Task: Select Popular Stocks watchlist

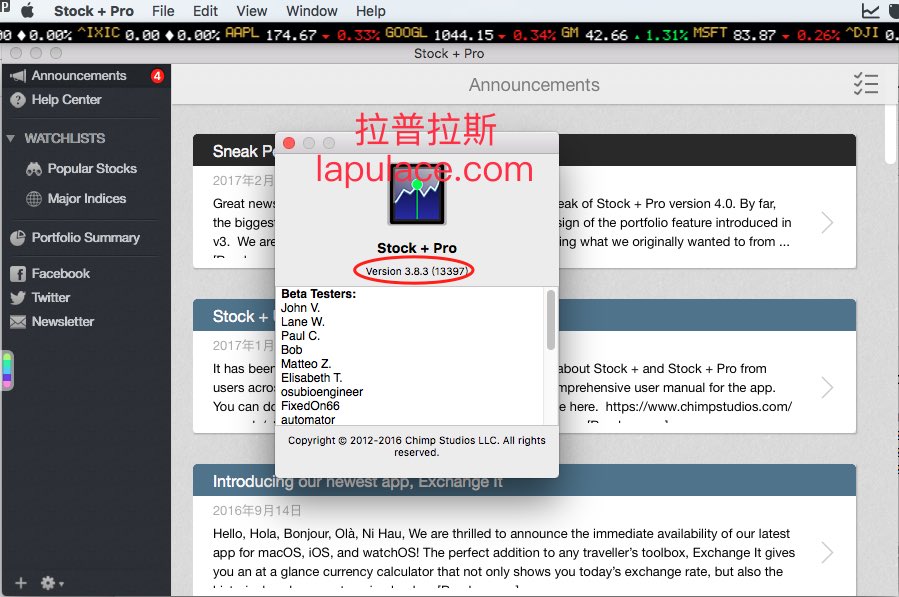Action: tap(86, 169)
